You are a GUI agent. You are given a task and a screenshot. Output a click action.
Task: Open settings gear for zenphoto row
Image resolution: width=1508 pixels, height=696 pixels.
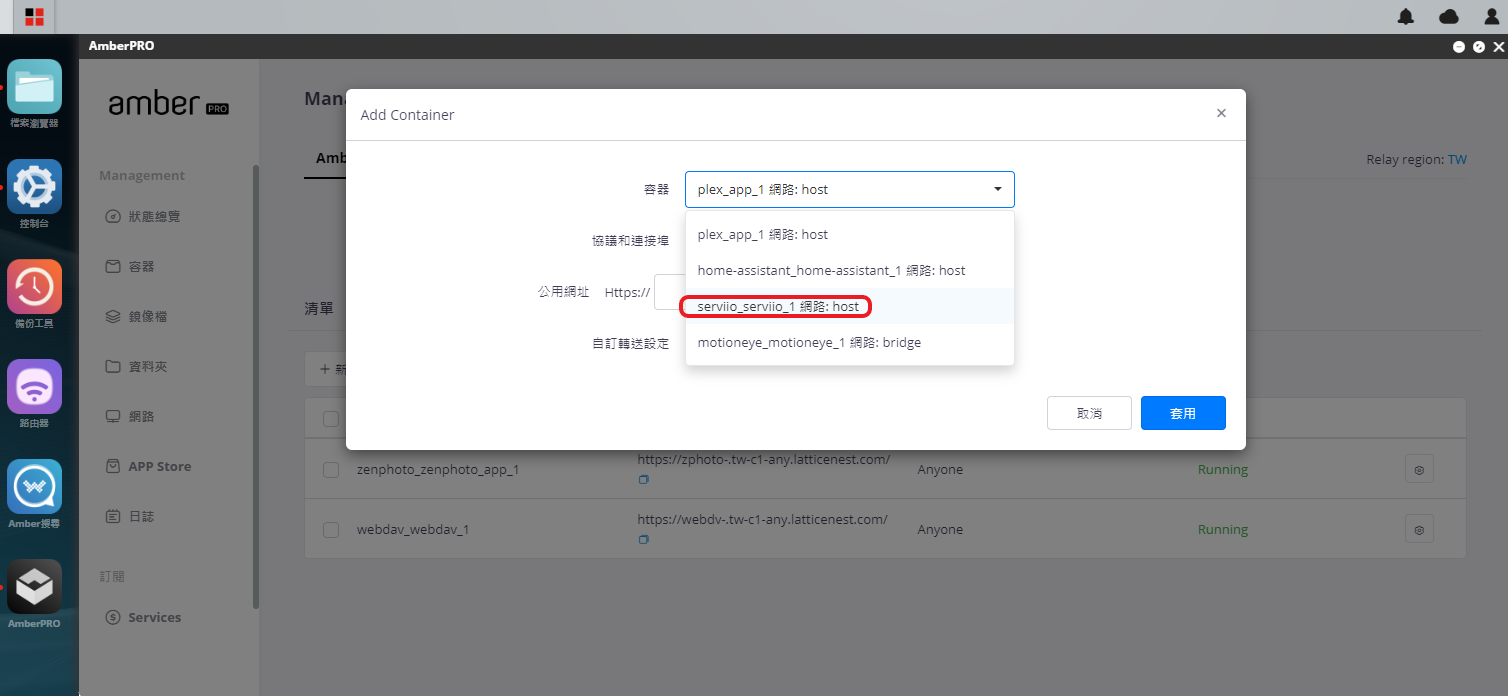coord(1419,469)
